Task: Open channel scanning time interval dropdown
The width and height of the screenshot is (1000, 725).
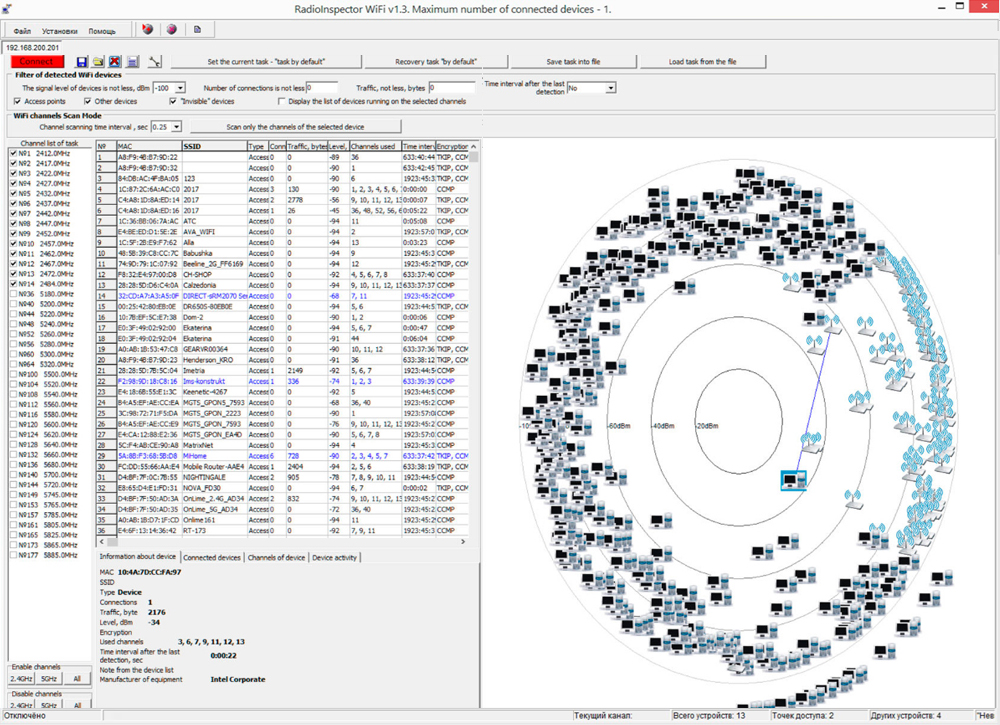Action: pyautogui.click(x=176, y=127)
